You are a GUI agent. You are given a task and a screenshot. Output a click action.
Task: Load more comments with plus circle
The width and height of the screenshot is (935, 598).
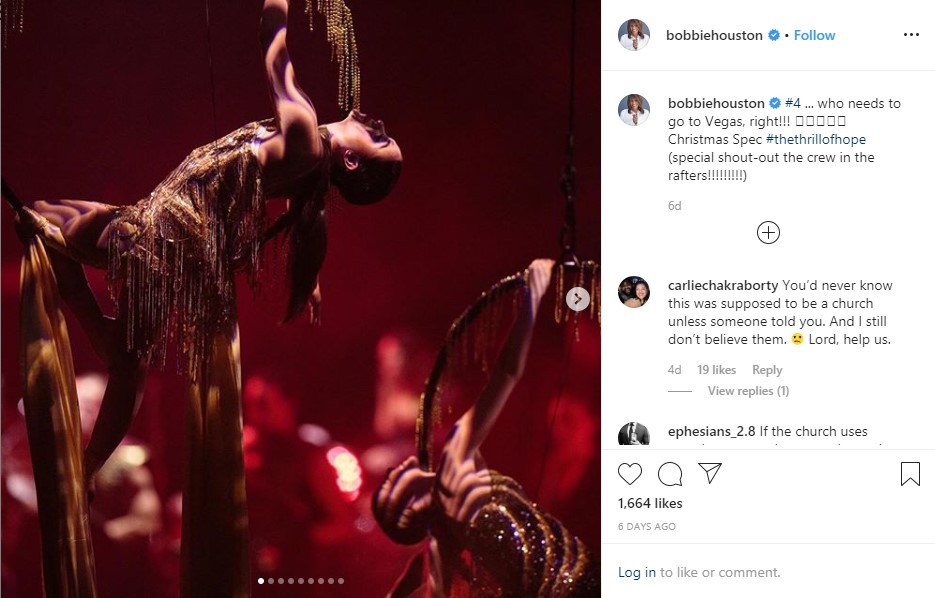[768, 233]
